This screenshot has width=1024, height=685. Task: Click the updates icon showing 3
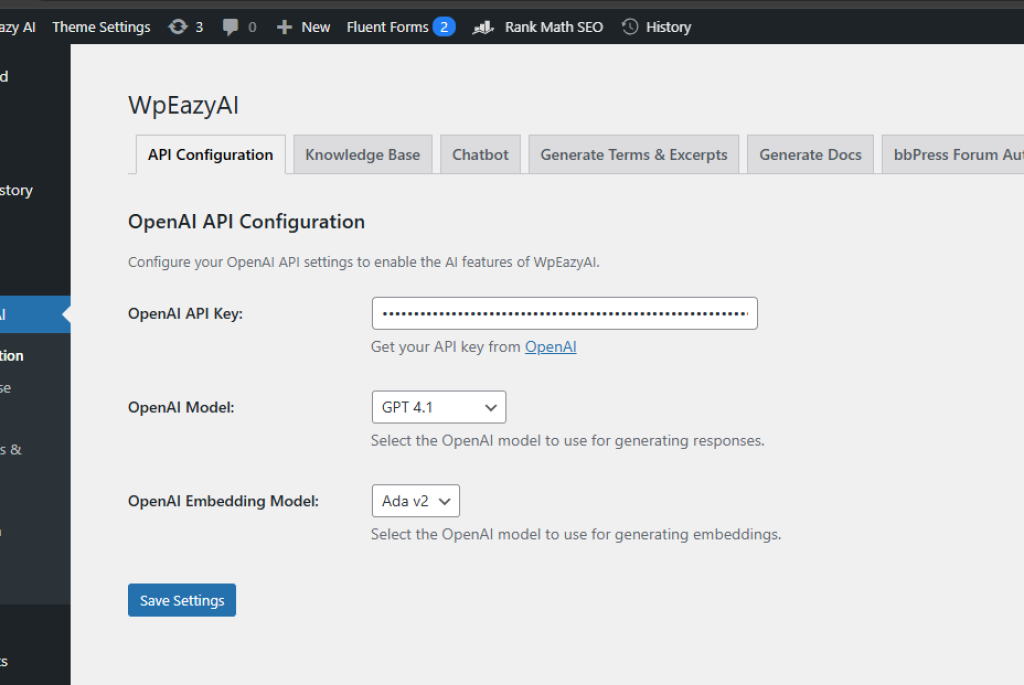pyautogui.click(x=178, y=27)
